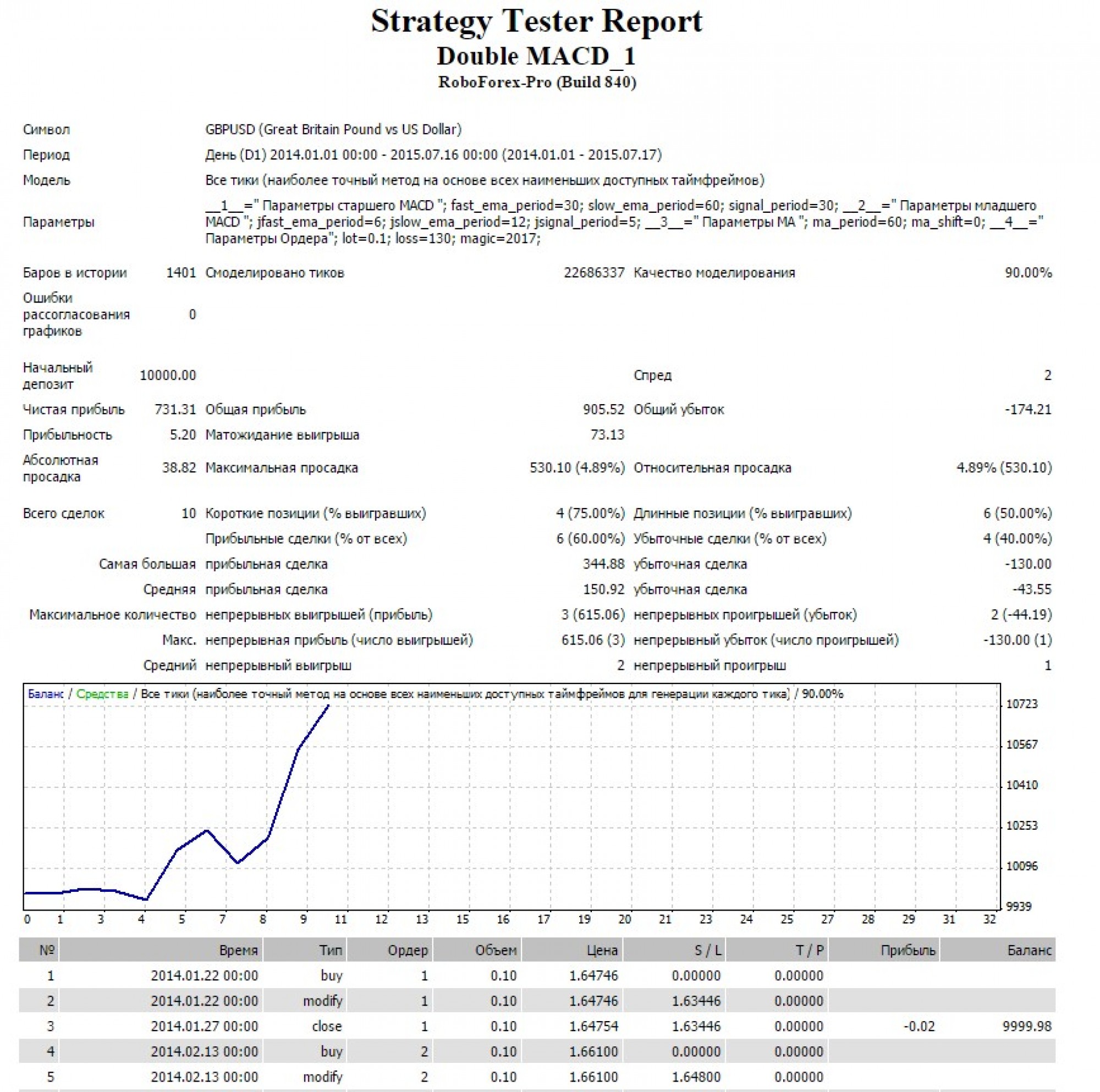Click the T / P column header
The width and height of the screenshot is (1100, 1092).
(x=810, y=950)
